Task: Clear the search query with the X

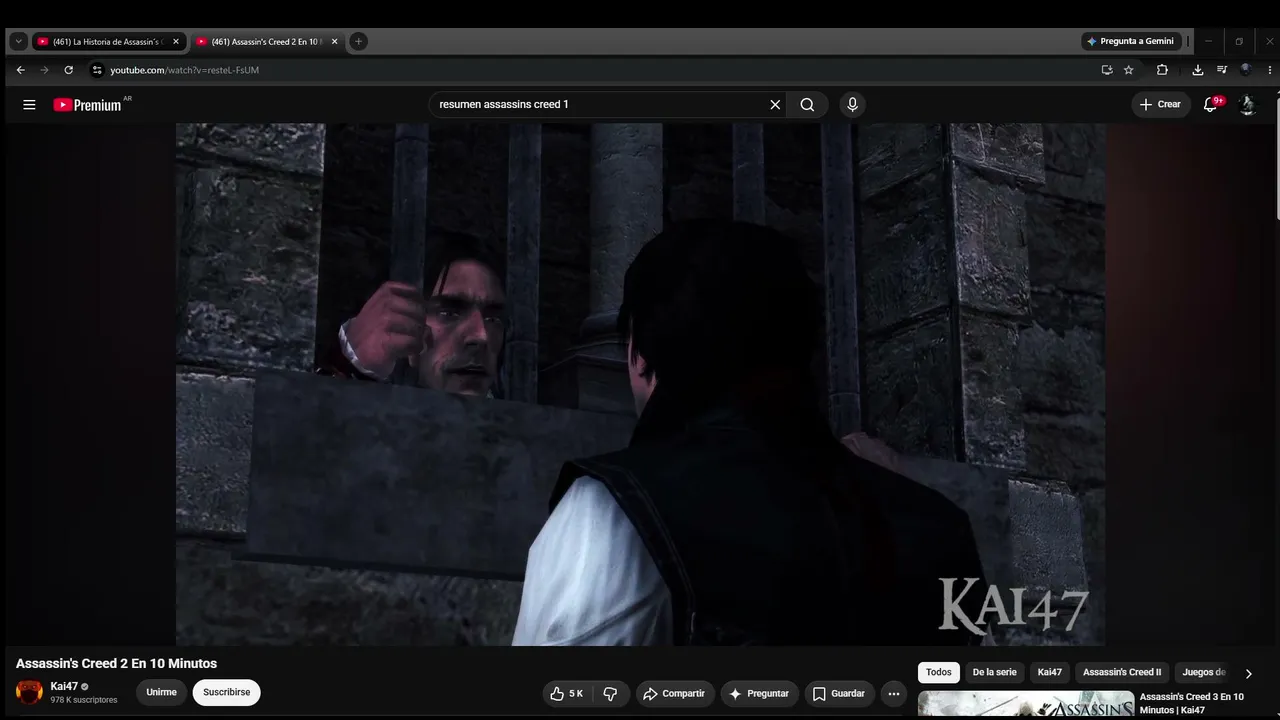Action: pos(775,105)
